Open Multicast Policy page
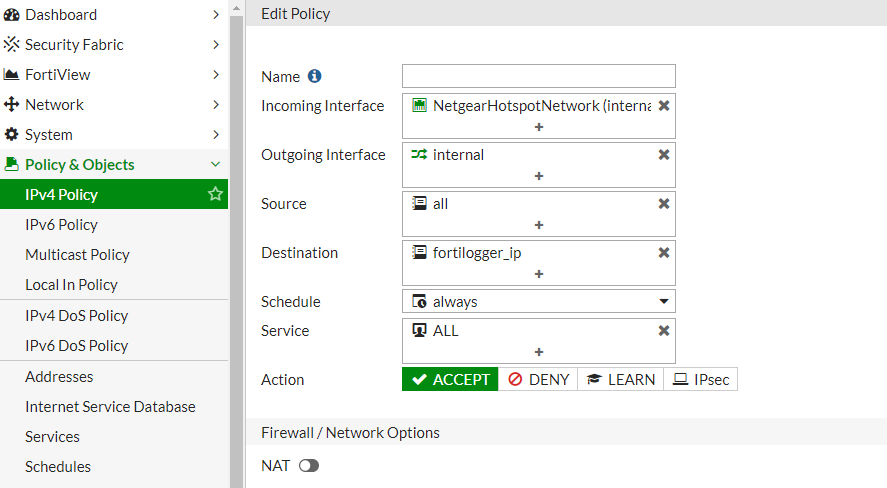 [77, 254]
